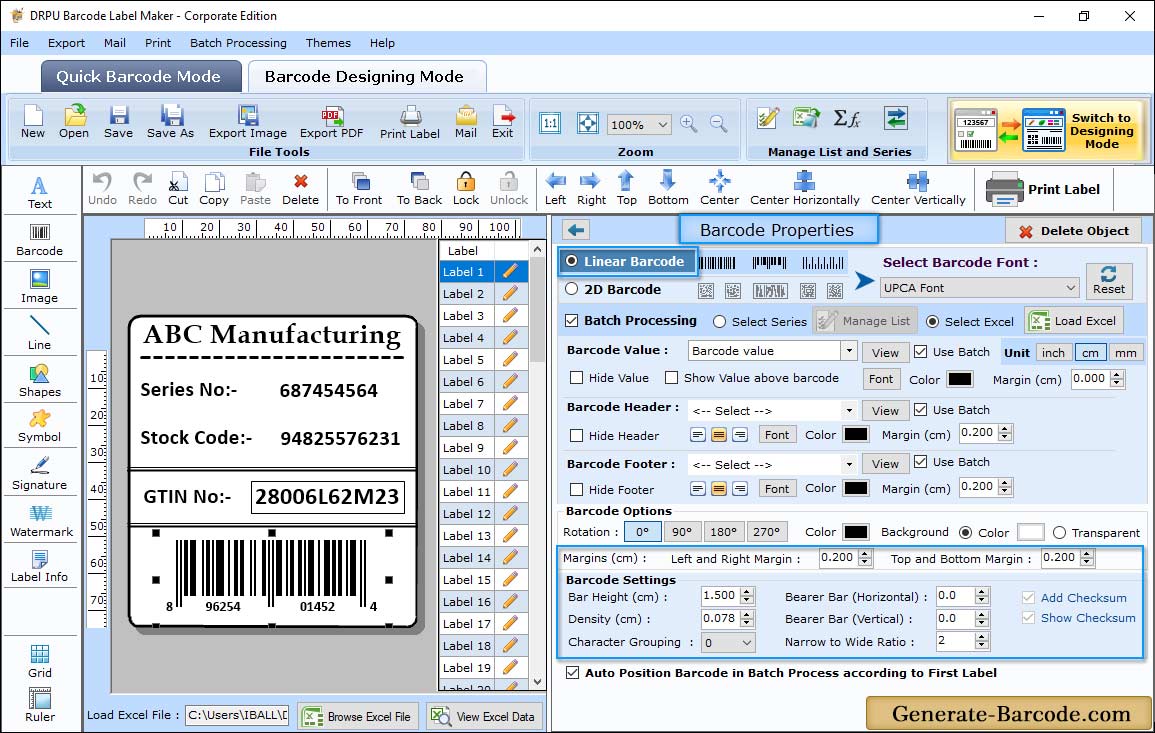This screenshot has height=733, width=1155.
Task: Open the Export menu
Action: (66, 43)
